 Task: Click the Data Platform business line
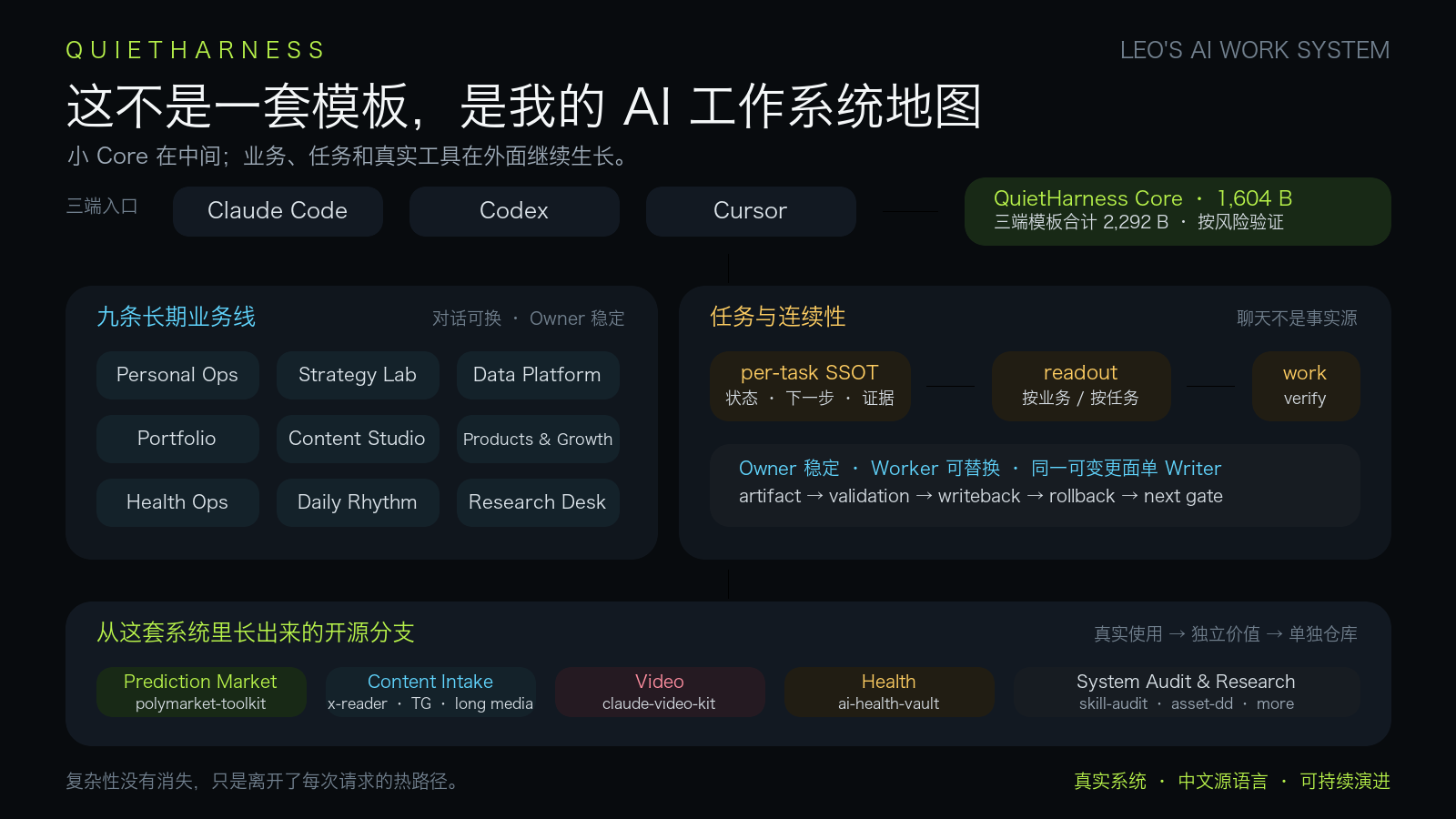[x=538, y=375]
